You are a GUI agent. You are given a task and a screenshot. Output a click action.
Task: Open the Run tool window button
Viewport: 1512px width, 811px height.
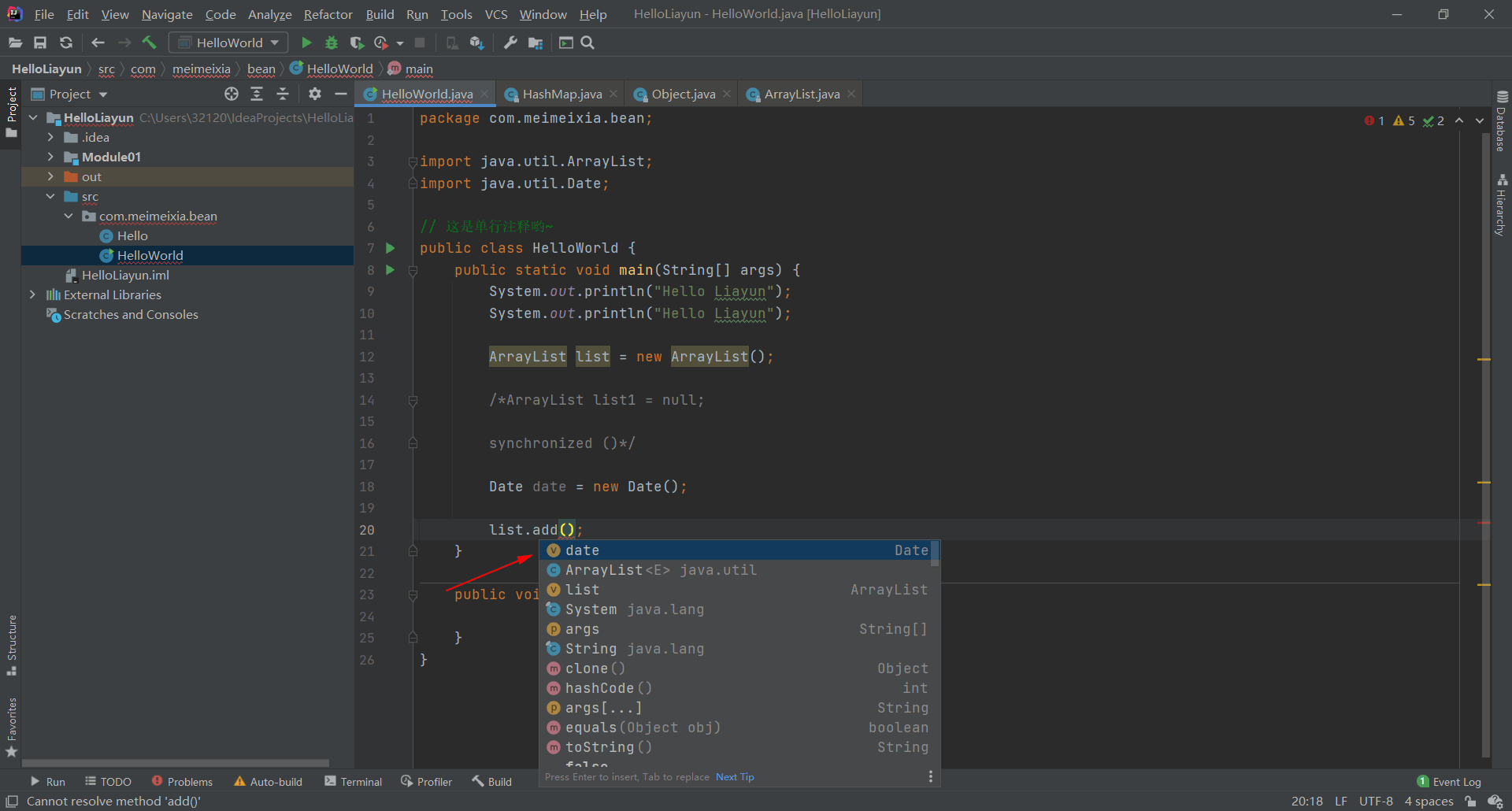[47, 782]
